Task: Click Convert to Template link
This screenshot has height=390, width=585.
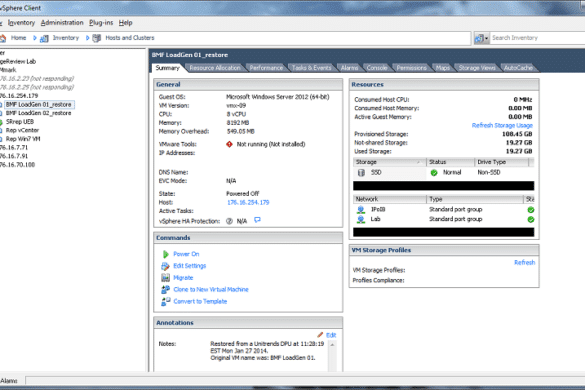Action: pos(200,302)
